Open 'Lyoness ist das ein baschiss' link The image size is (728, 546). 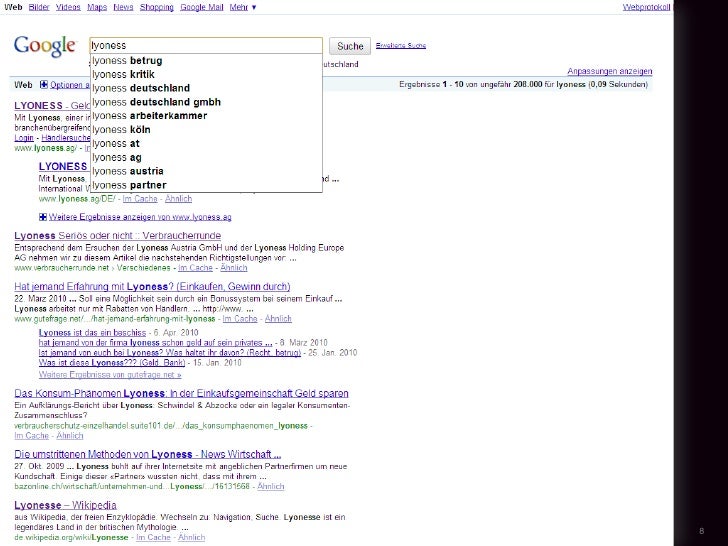(x=92, y=333)
